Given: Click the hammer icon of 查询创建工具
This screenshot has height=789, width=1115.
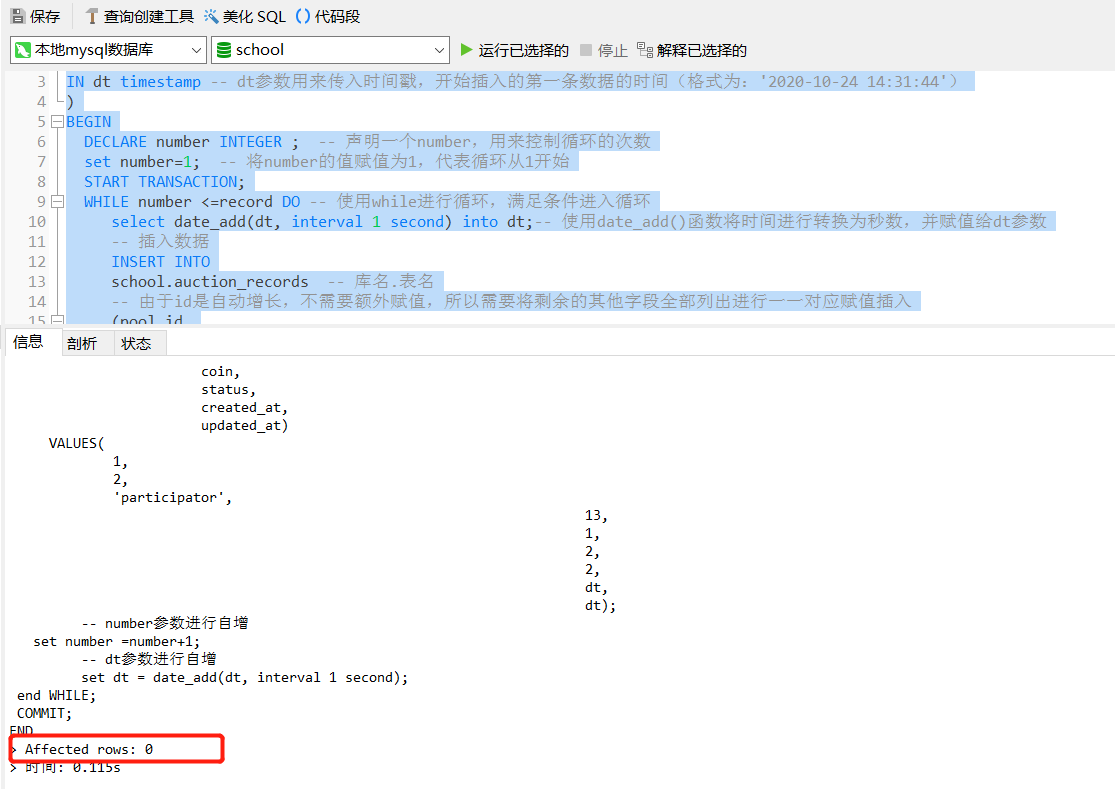Looking at the screenshot, I should click(x=92, y=16).
